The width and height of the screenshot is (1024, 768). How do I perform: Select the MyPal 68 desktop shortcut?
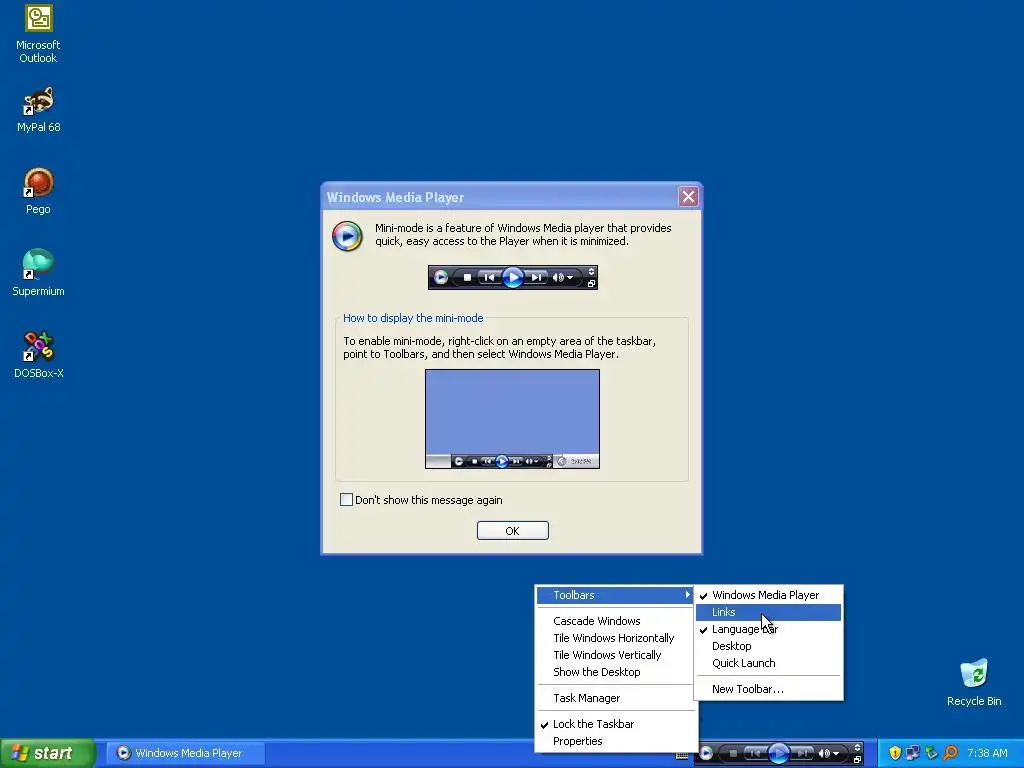(38, 110)
